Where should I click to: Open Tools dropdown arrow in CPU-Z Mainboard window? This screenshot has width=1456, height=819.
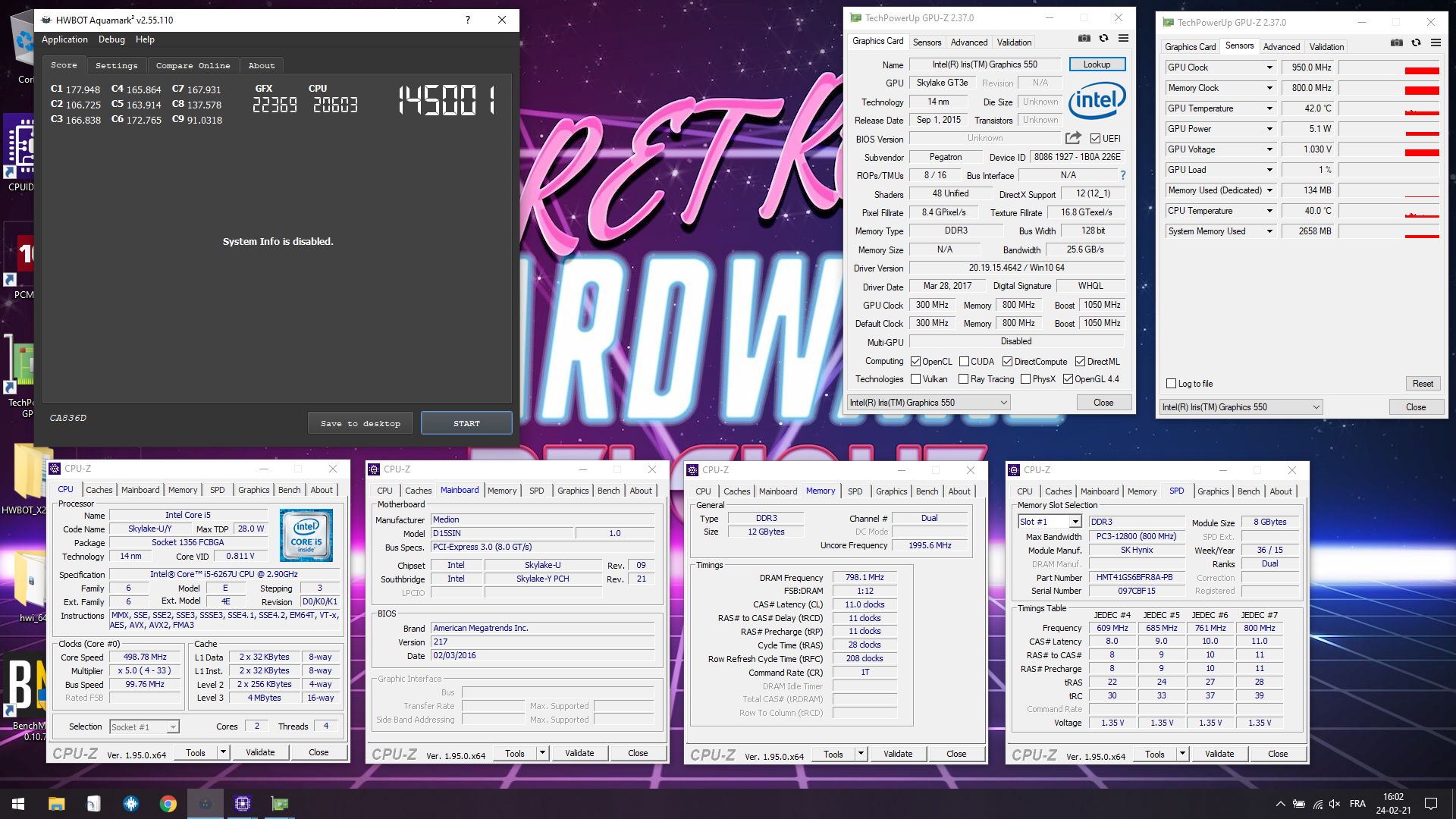[x=542, y=753]
